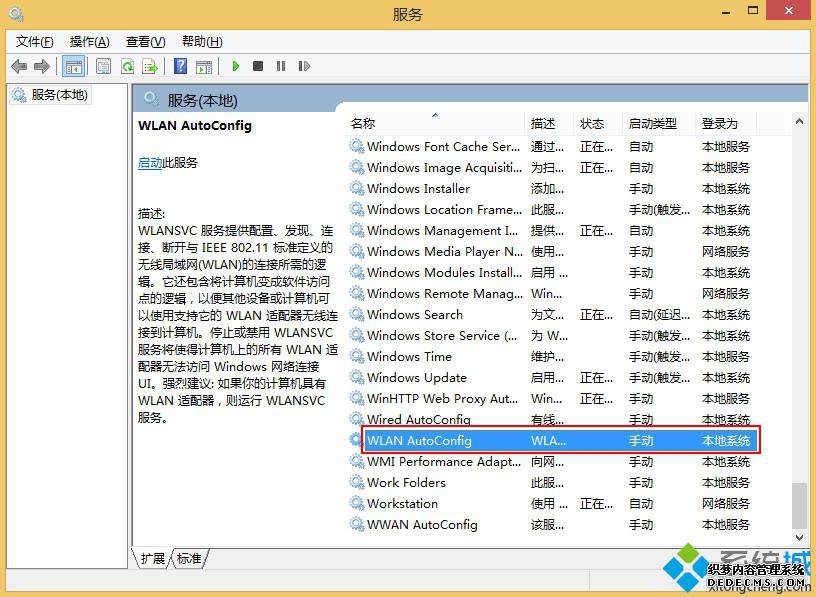Screen dimensions: 816x597
Task: Click the WWAN AutoConfig service name
Action: [422, 524]
